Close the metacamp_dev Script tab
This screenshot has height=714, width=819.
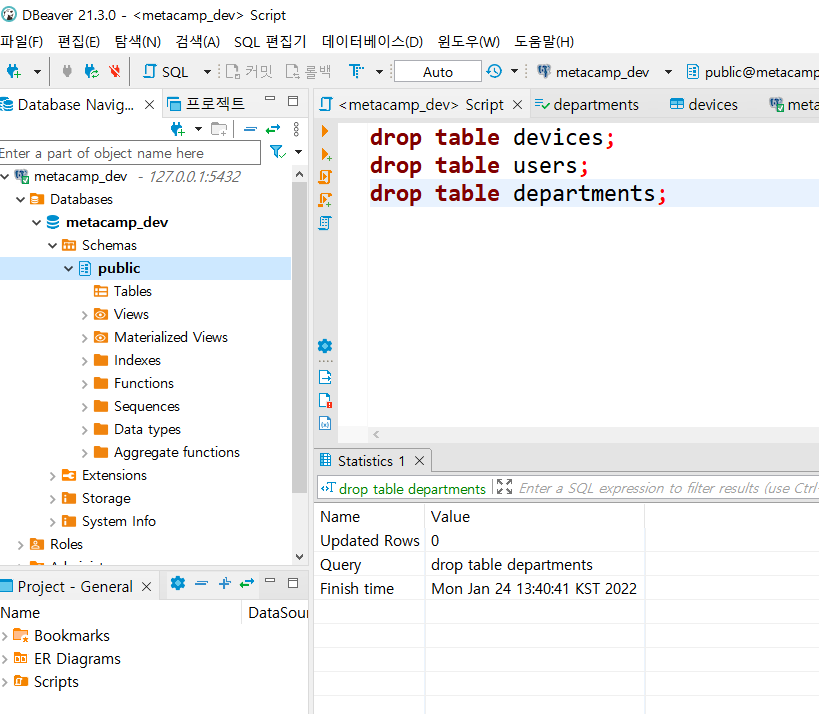pos(517,104)
